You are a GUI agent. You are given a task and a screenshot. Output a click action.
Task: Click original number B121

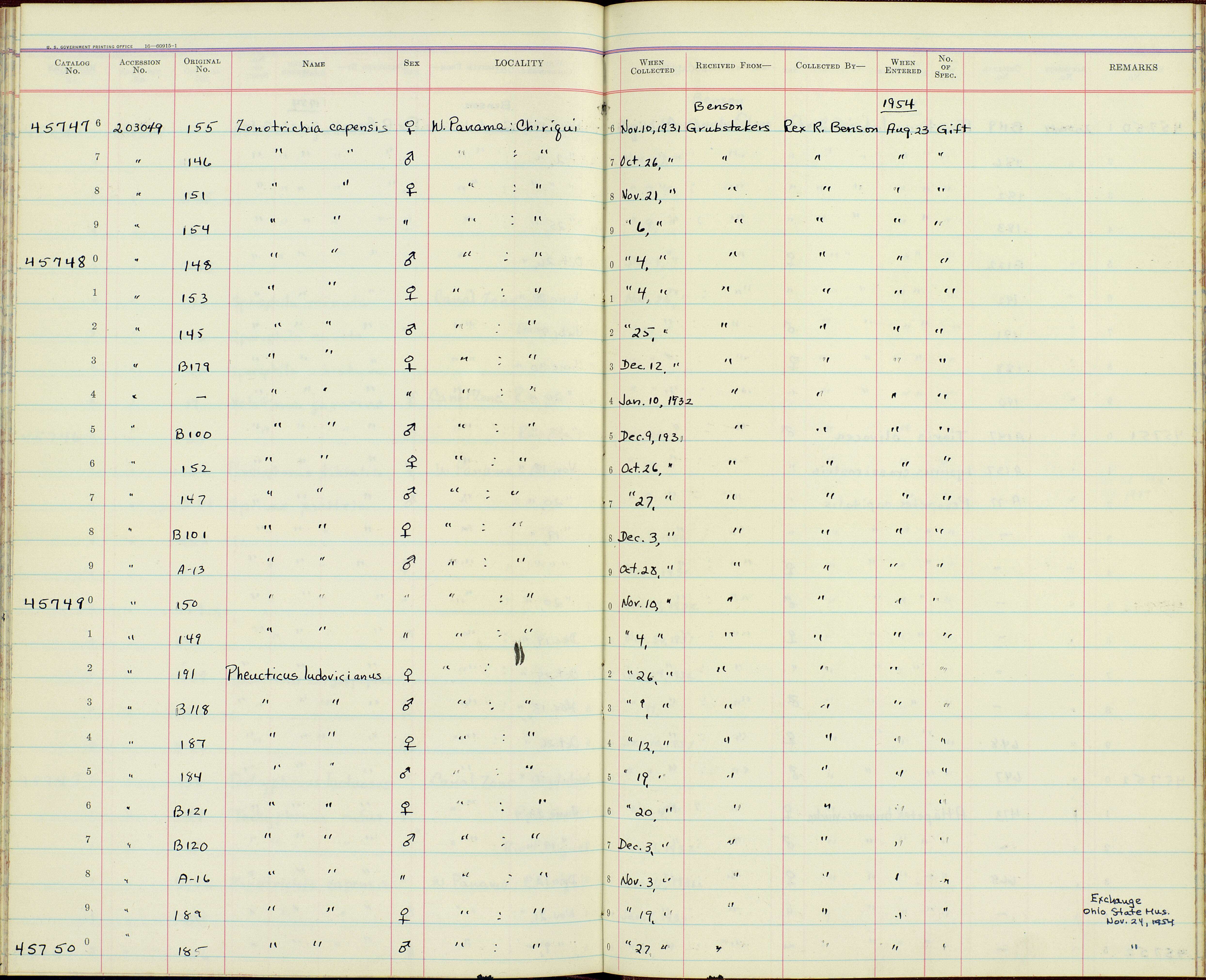pyautogui.click(x=191, y=811)
